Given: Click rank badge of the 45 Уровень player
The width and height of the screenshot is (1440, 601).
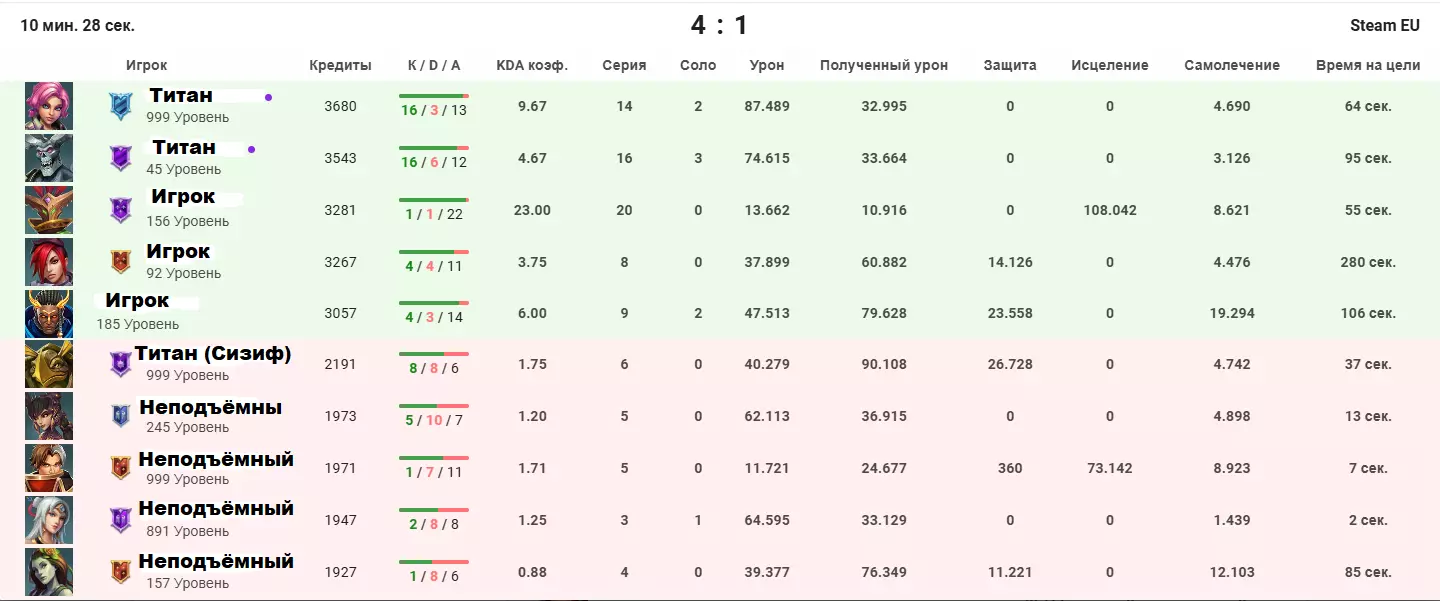Looking at the screenshot, I should 121,158.
